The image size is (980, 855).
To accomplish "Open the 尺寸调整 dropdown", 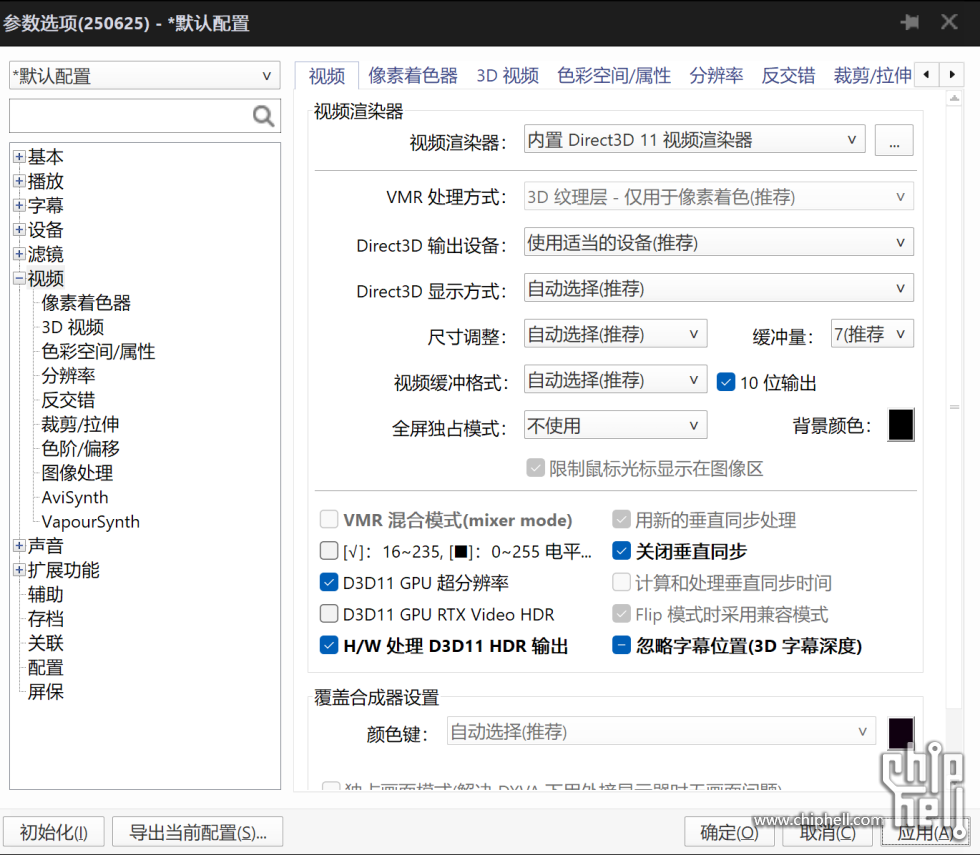I will click(616, 334).
